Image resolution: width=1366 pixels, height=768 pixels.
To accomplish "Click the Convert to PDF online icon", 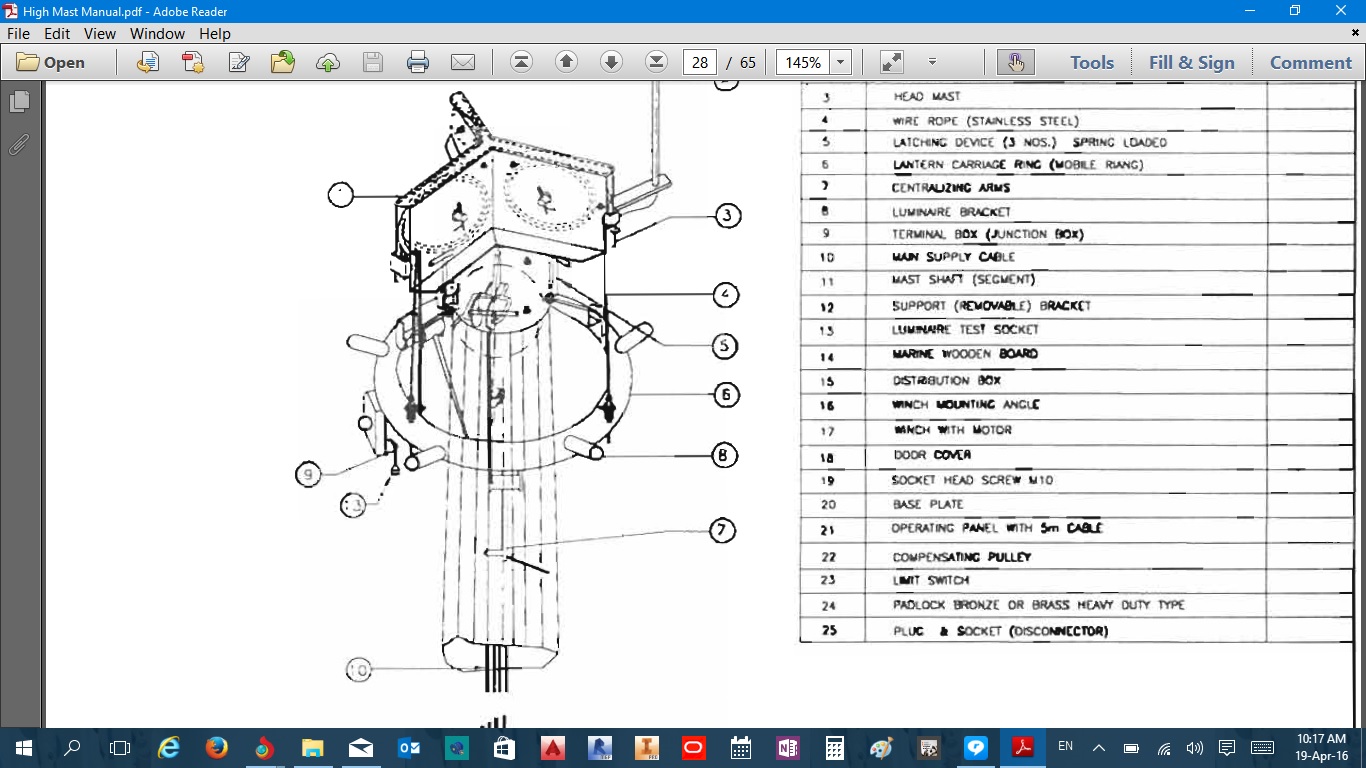I will tap(148, 62).
